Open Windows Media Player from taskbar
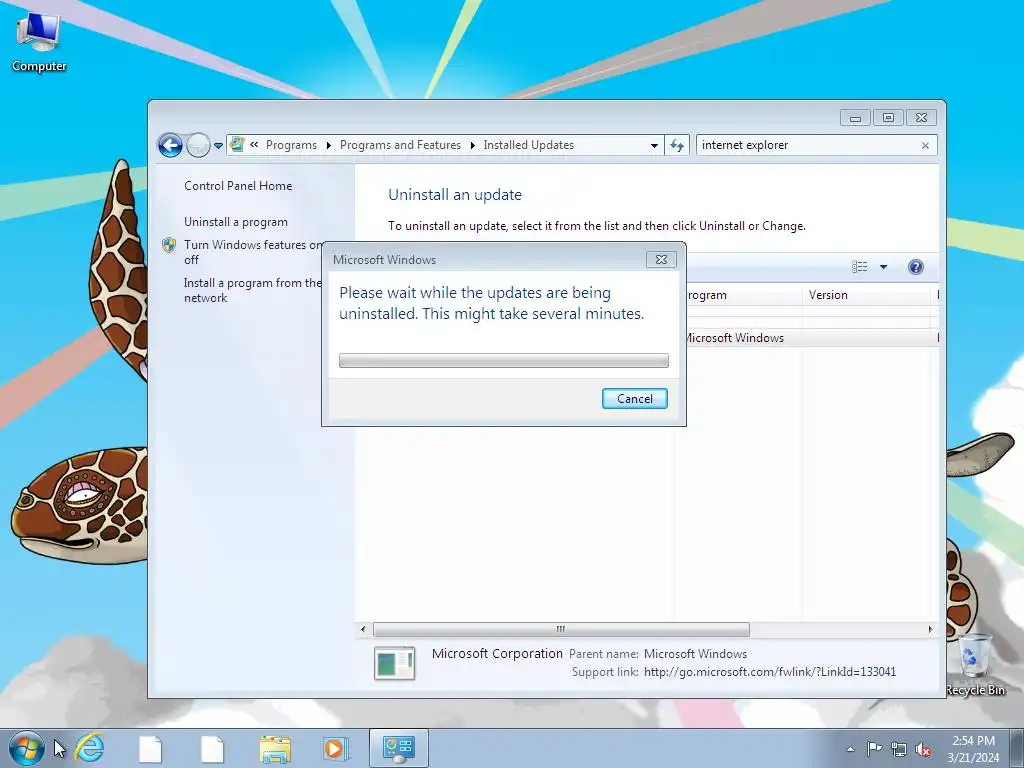This screenshot has height=768, width=1024. pyautogui.click(x=336, y=748)
